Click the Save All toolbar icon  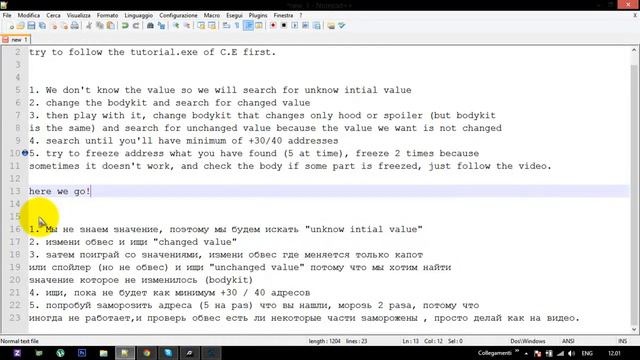tap(42, 26)
